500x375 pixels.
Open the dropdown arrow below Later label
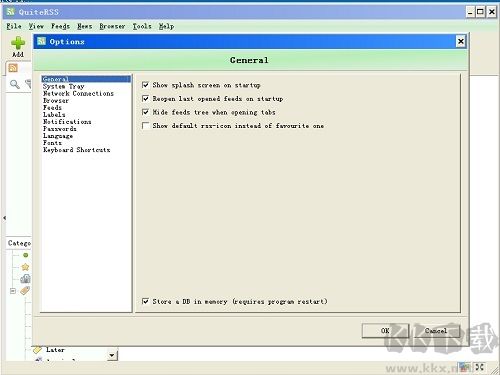pyautogui.click(x=112, y=355)
